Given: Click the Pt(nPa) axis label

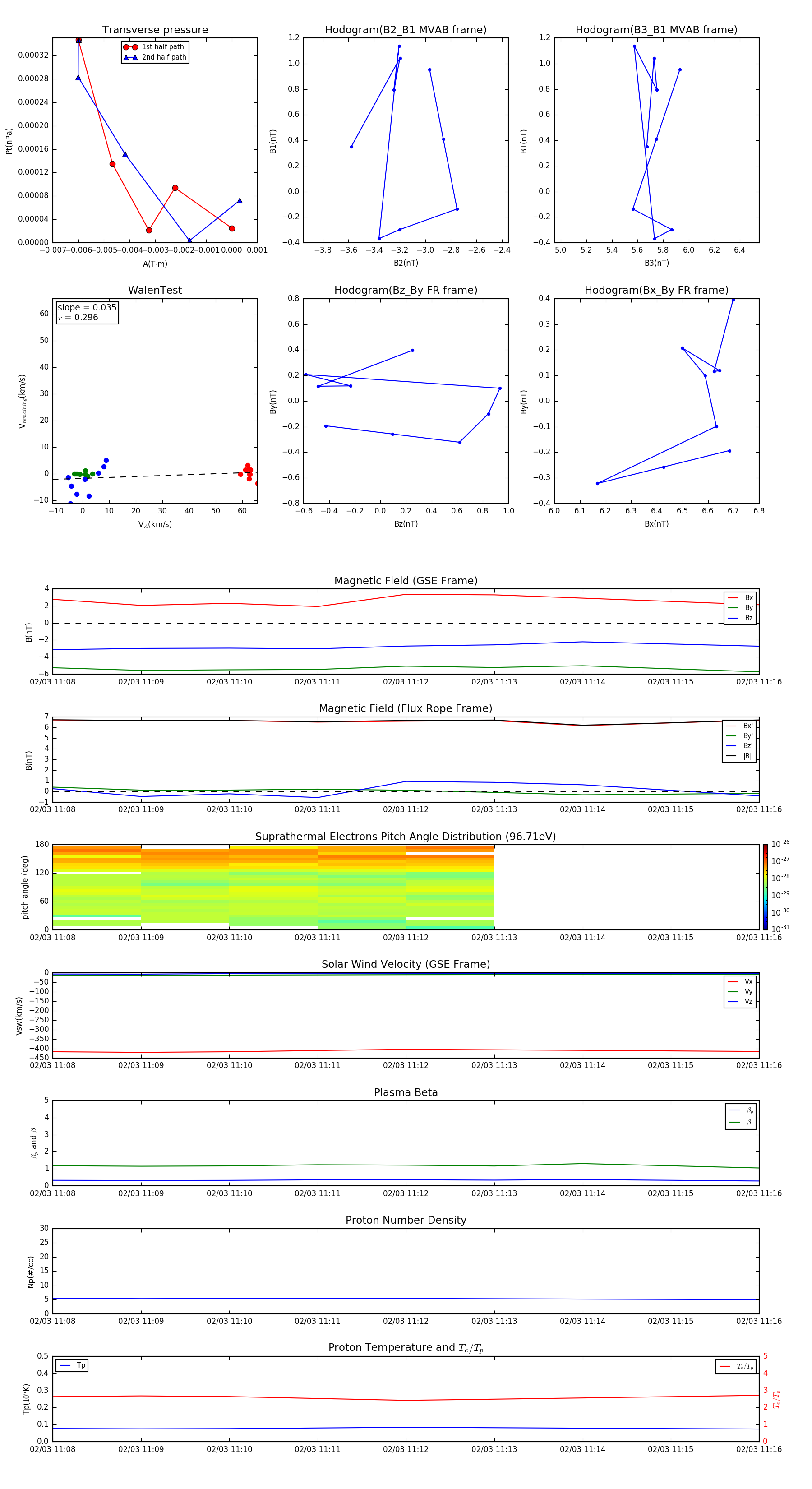Looking at the screenshot, I should [x=9, y=141].
